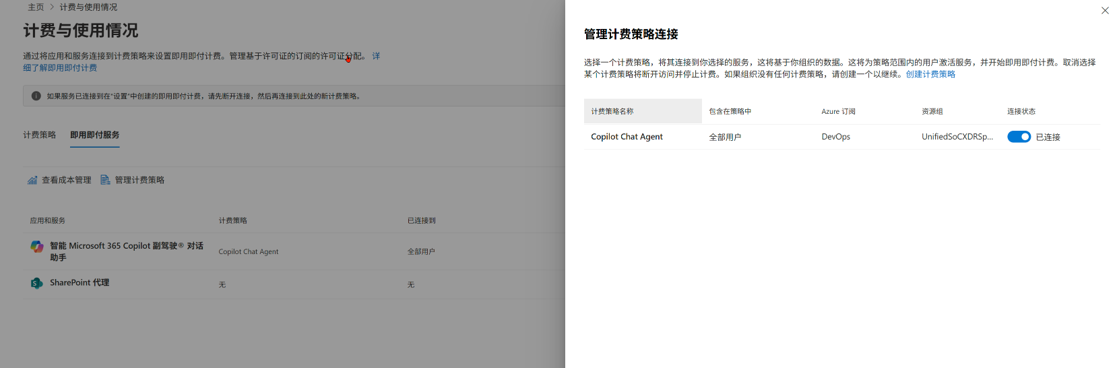Click 全部用户 in the background table
The image size is (1117, 368).
click(421, 251)
